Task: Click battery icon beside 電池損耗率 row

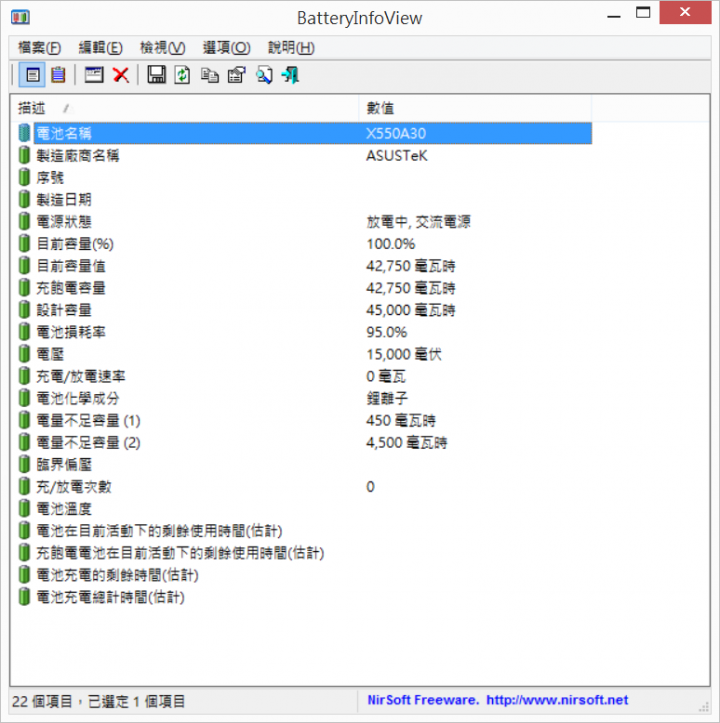Action: [x=24, y=332]
